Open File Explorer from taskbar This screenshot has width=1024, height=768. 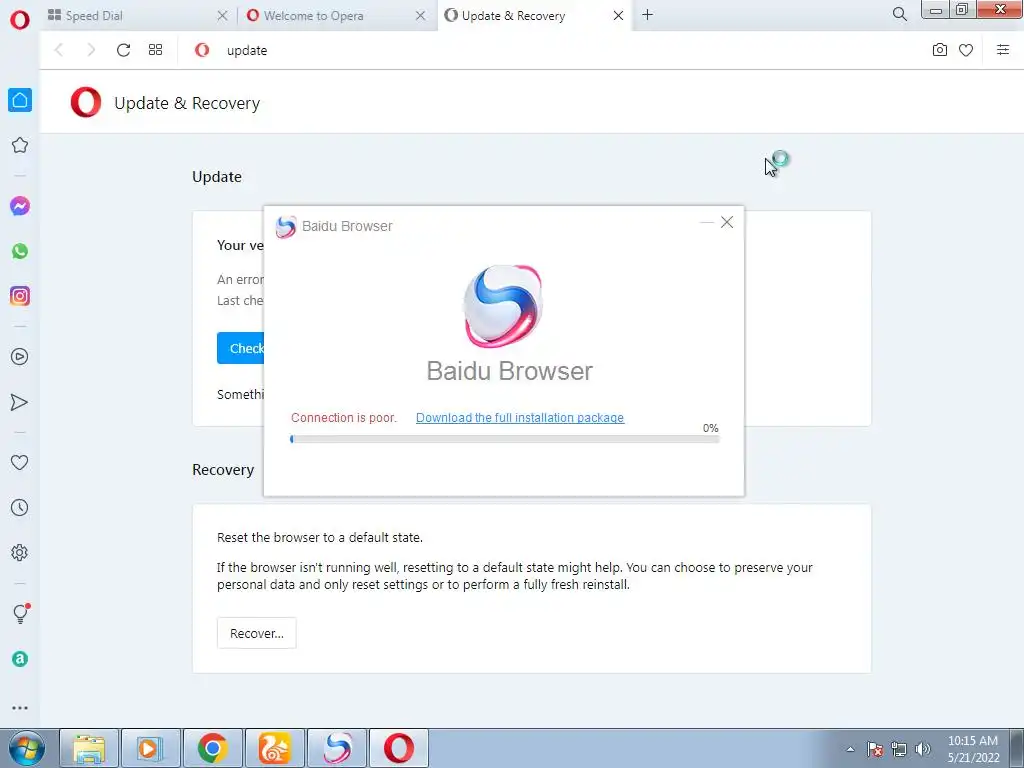pyautogui.click(x=89, y=748)
